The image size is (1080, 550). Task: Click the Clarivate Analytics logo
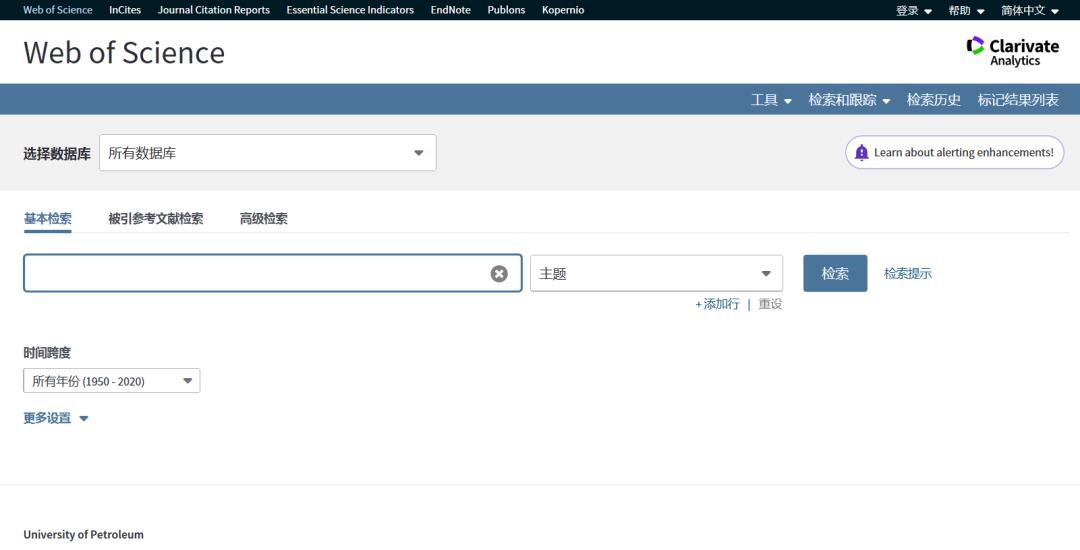pyautogui.click(x=1012, y=52)
